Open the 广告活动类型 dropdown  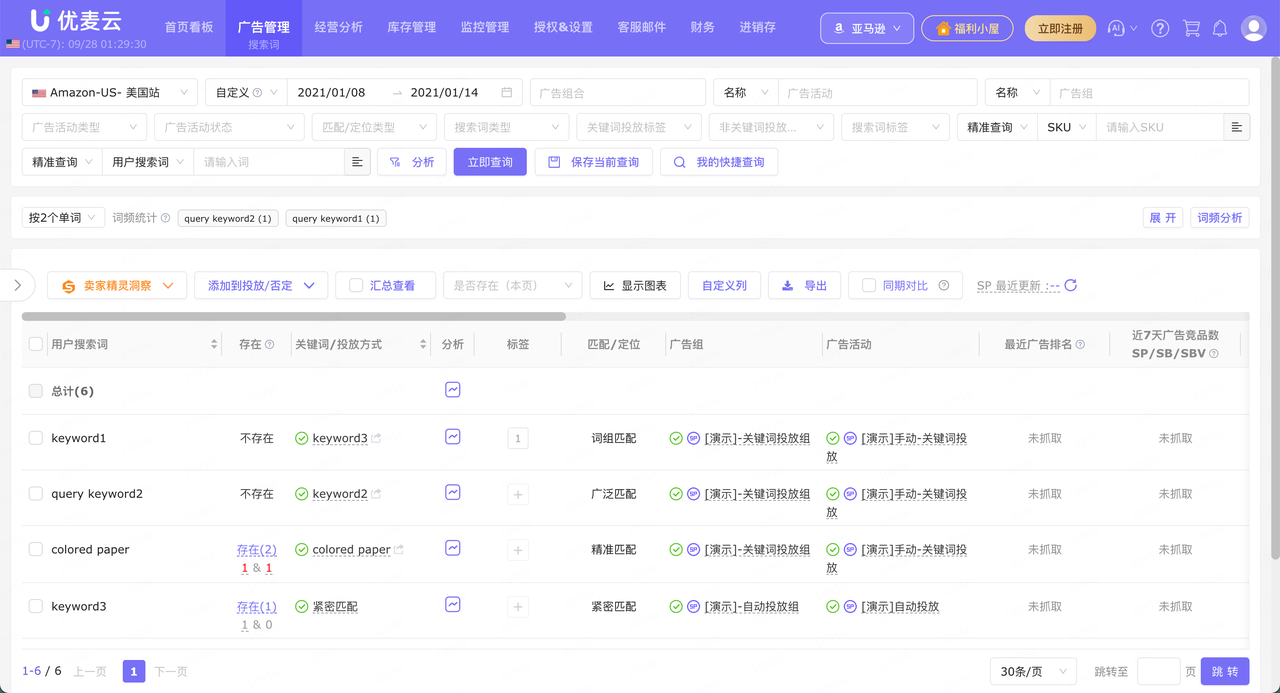[84, 127]
